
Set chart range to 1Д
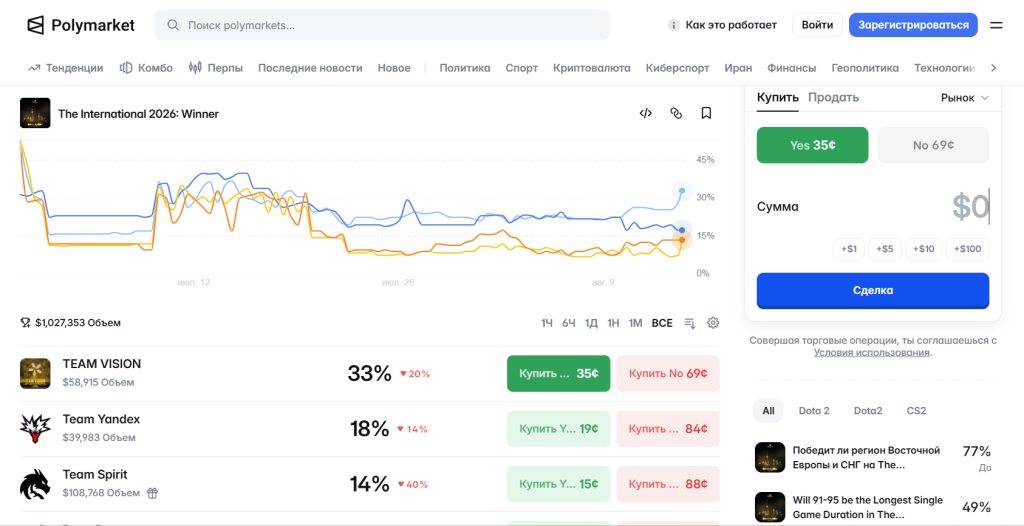click(x=591, y=323)
